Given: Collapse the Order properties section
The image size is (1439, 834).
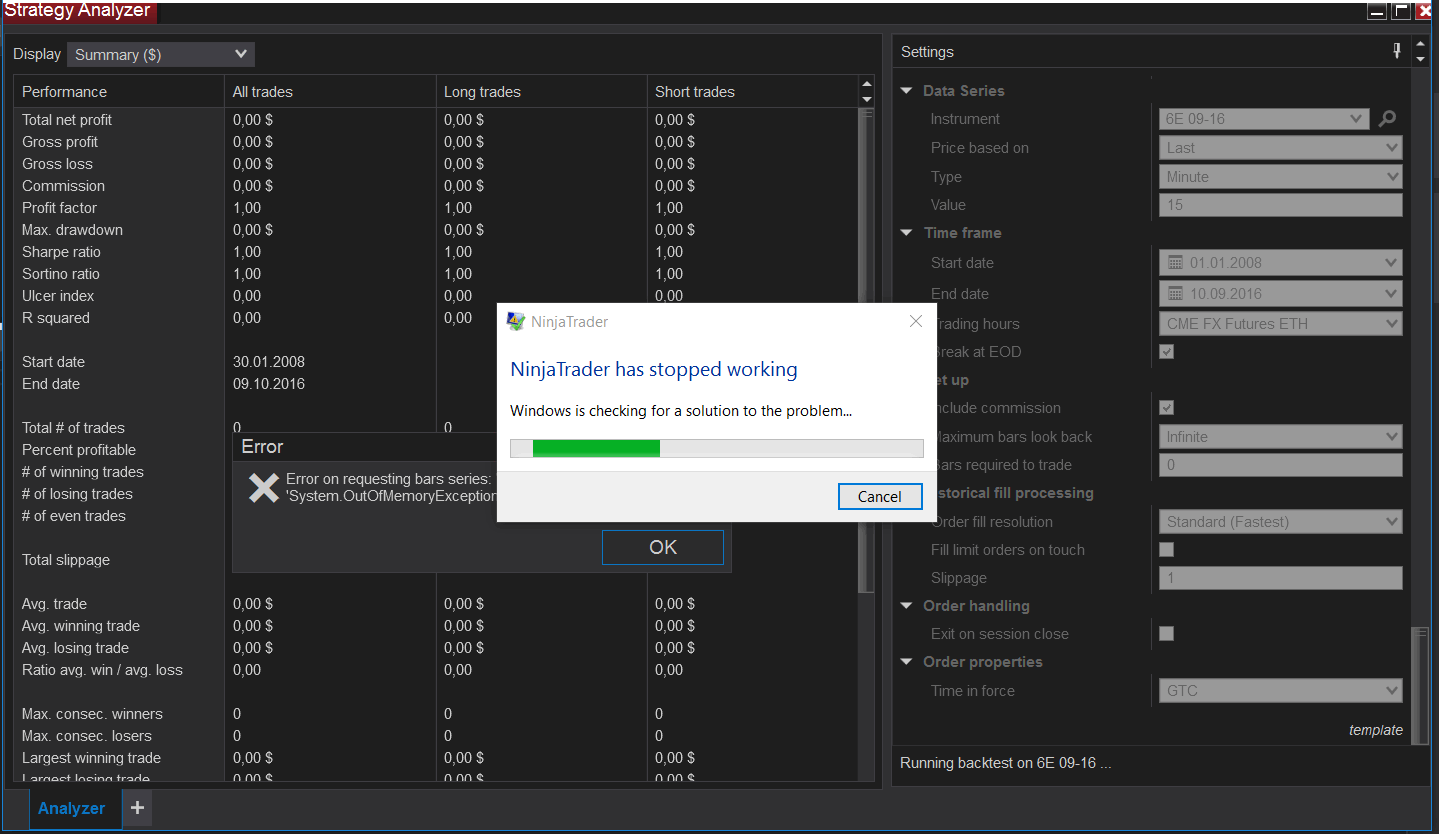Looking at the screenshot, I should coord(906,662).
